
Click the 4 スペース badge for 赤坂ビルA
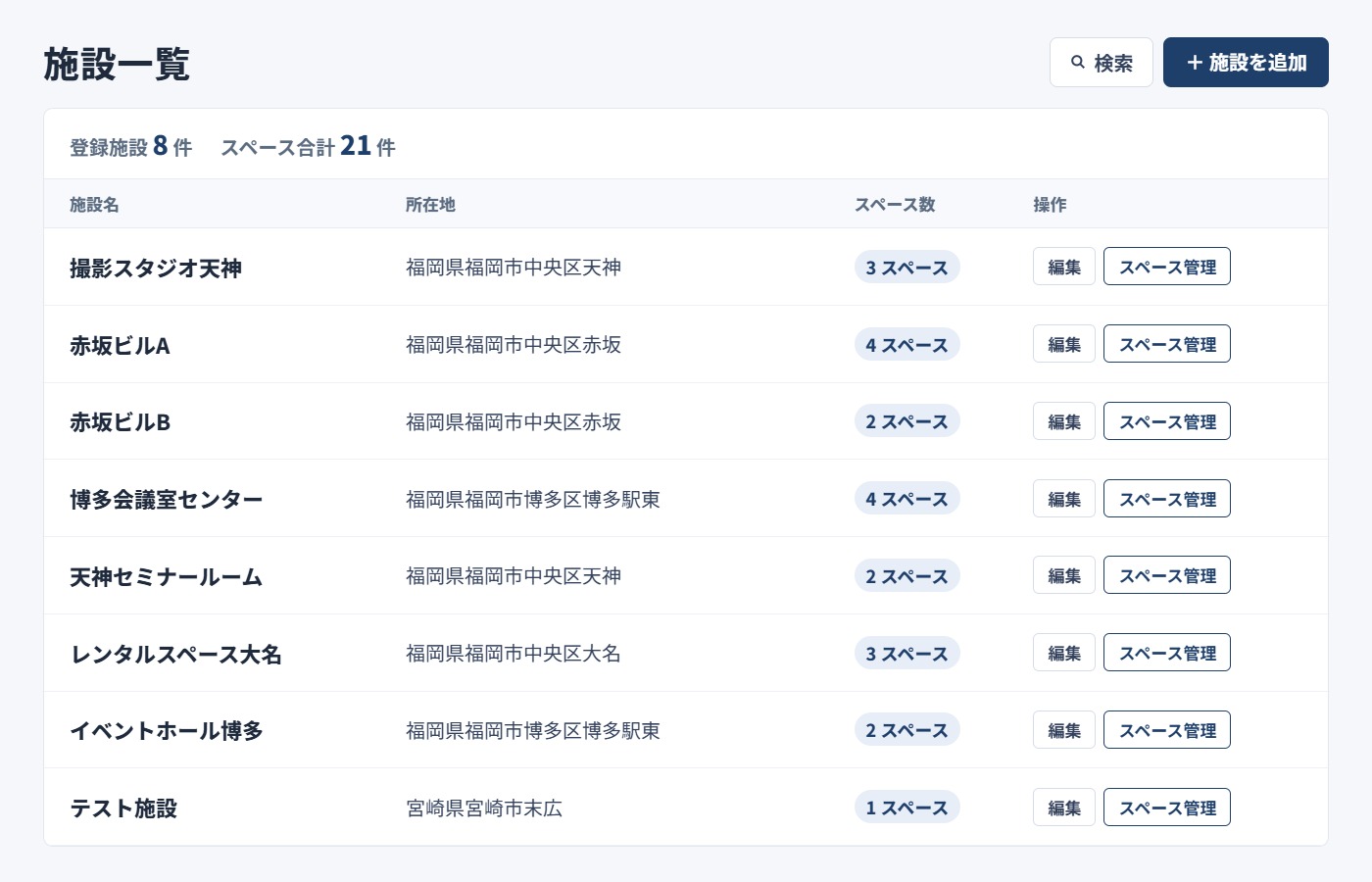tap(906, 345)
